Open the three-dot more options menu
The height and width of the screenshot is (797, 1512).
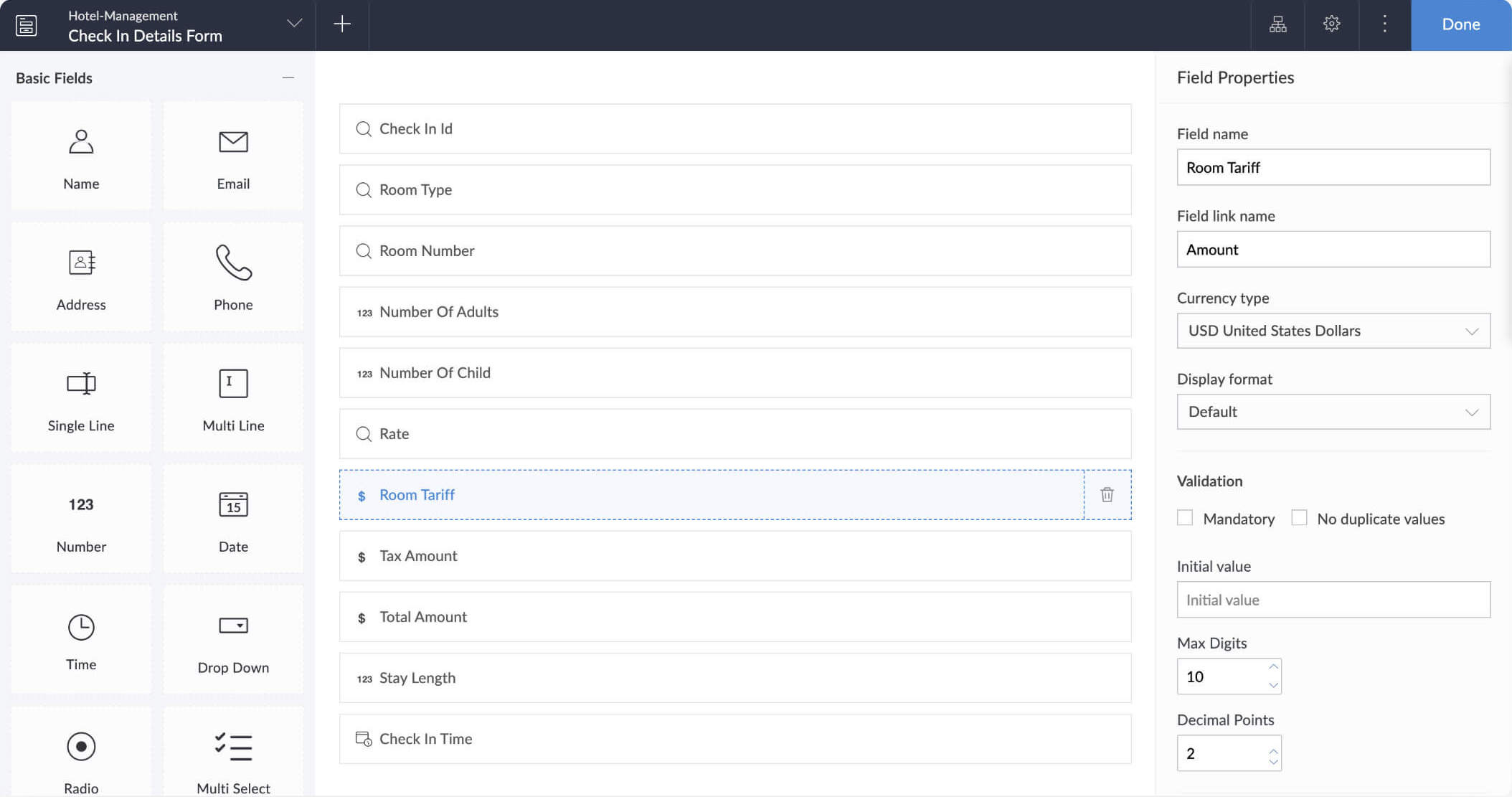pyautogui.click(x=1384, y=24)
